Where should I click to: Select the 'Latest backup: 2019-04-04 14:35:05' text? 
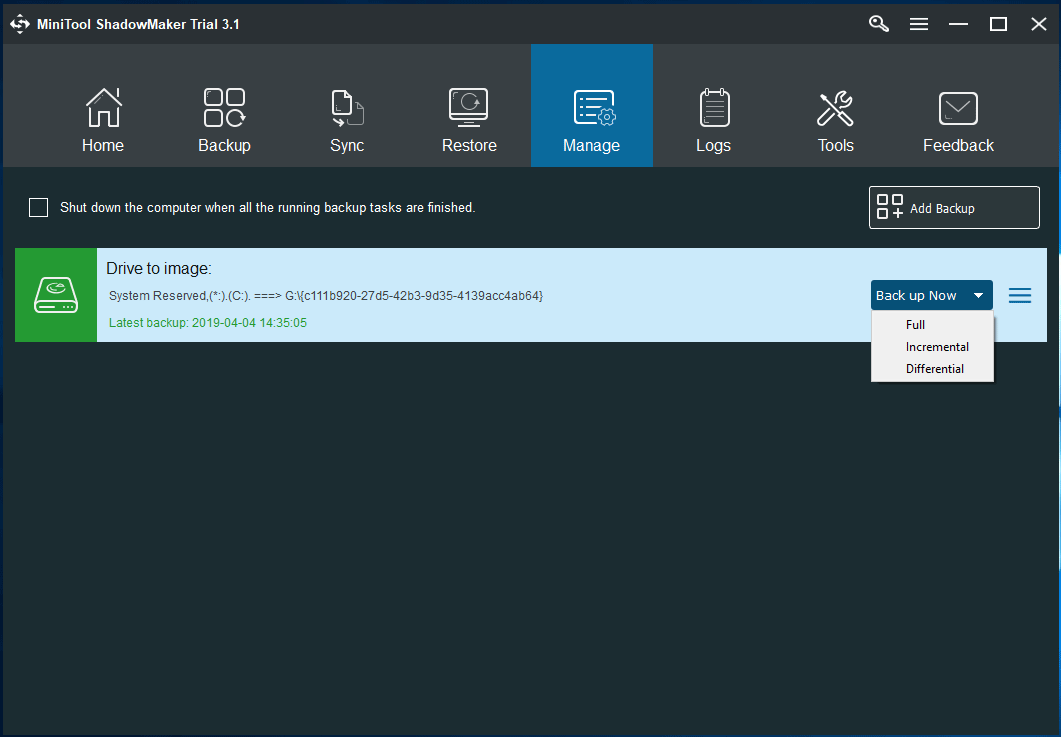(208, 323)
